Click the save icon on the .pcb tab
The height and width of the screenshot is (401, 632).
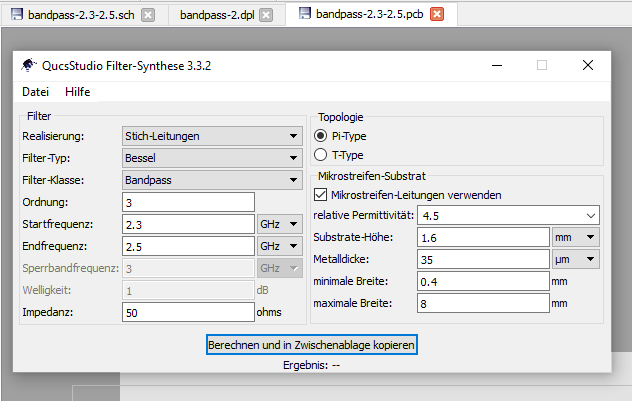coord(305,13)
